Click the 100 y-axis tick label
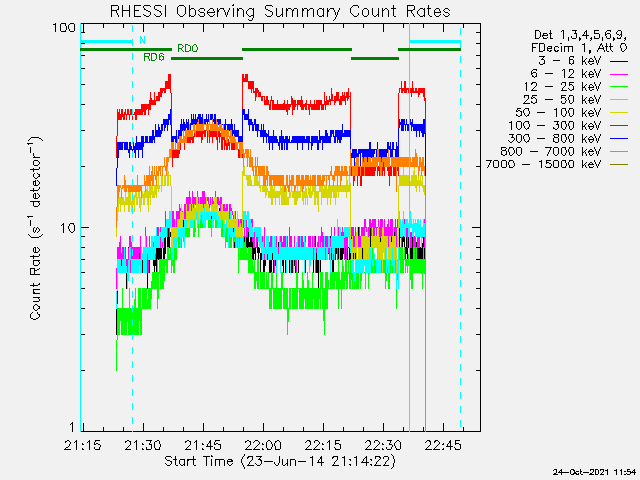 [64, 28]
